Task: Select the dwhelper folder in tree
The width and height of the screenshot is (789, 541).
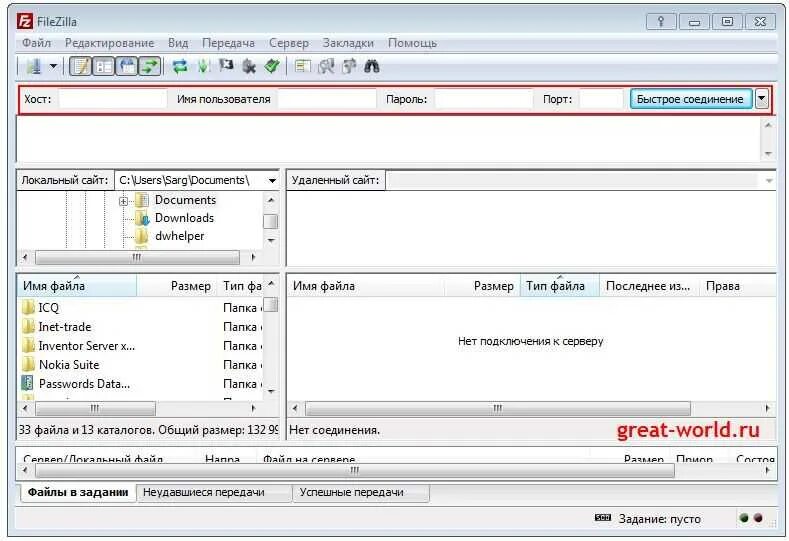Action: point(180,237)
